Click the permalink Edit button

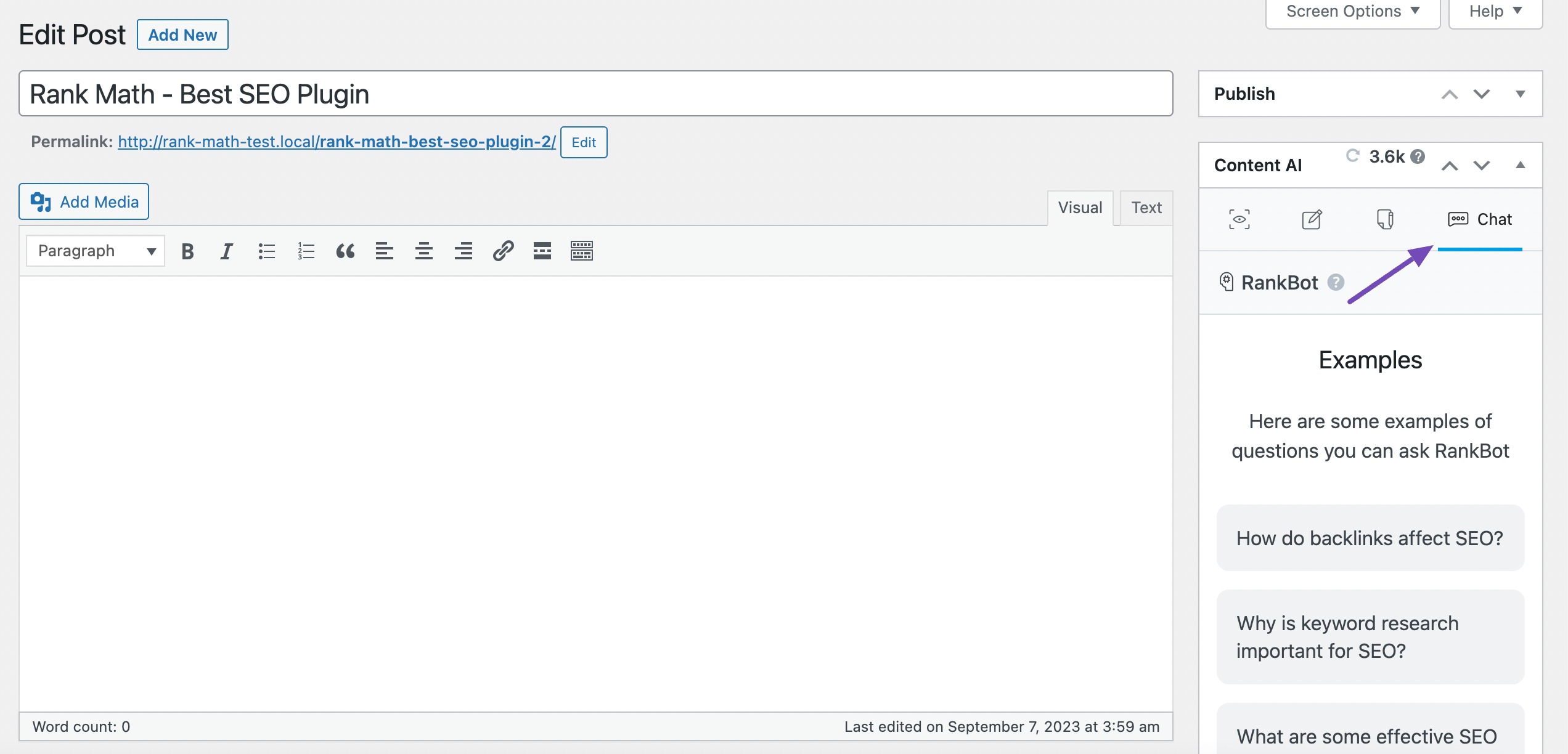pyautogui.click(x=584, y=141)
